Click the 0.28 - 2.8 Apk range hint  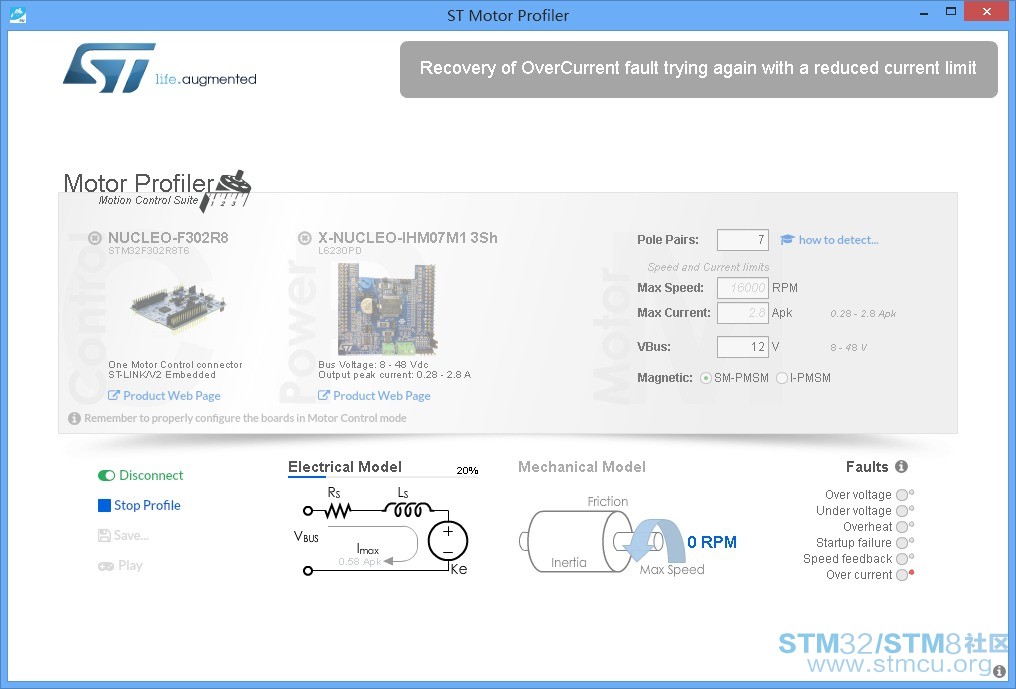tap(863, 314)
